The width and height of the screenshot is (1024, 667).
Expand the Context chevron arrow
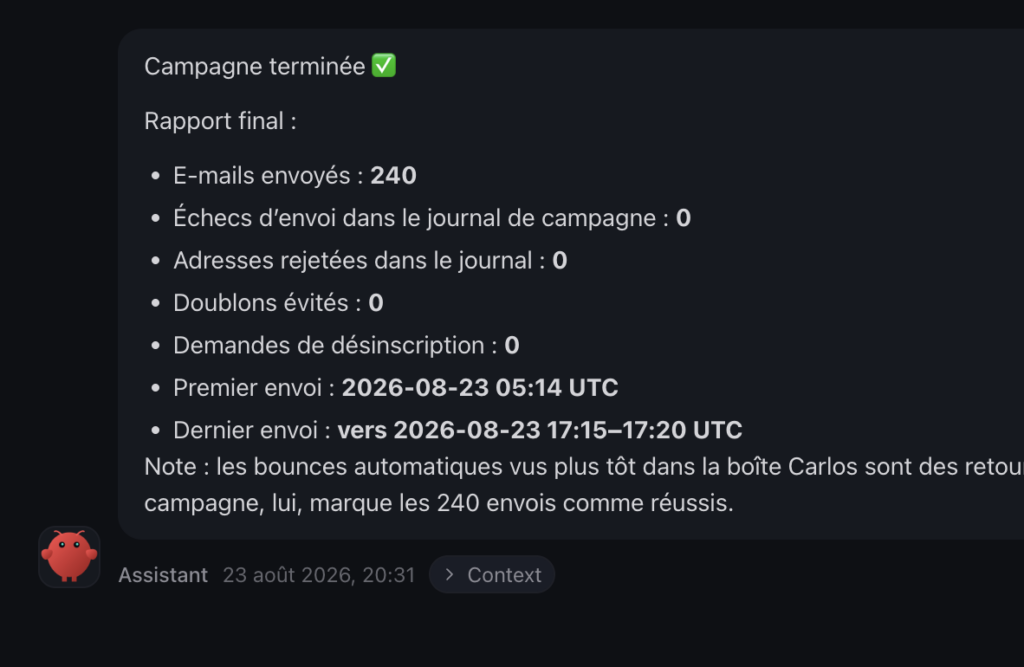[449, 575]
